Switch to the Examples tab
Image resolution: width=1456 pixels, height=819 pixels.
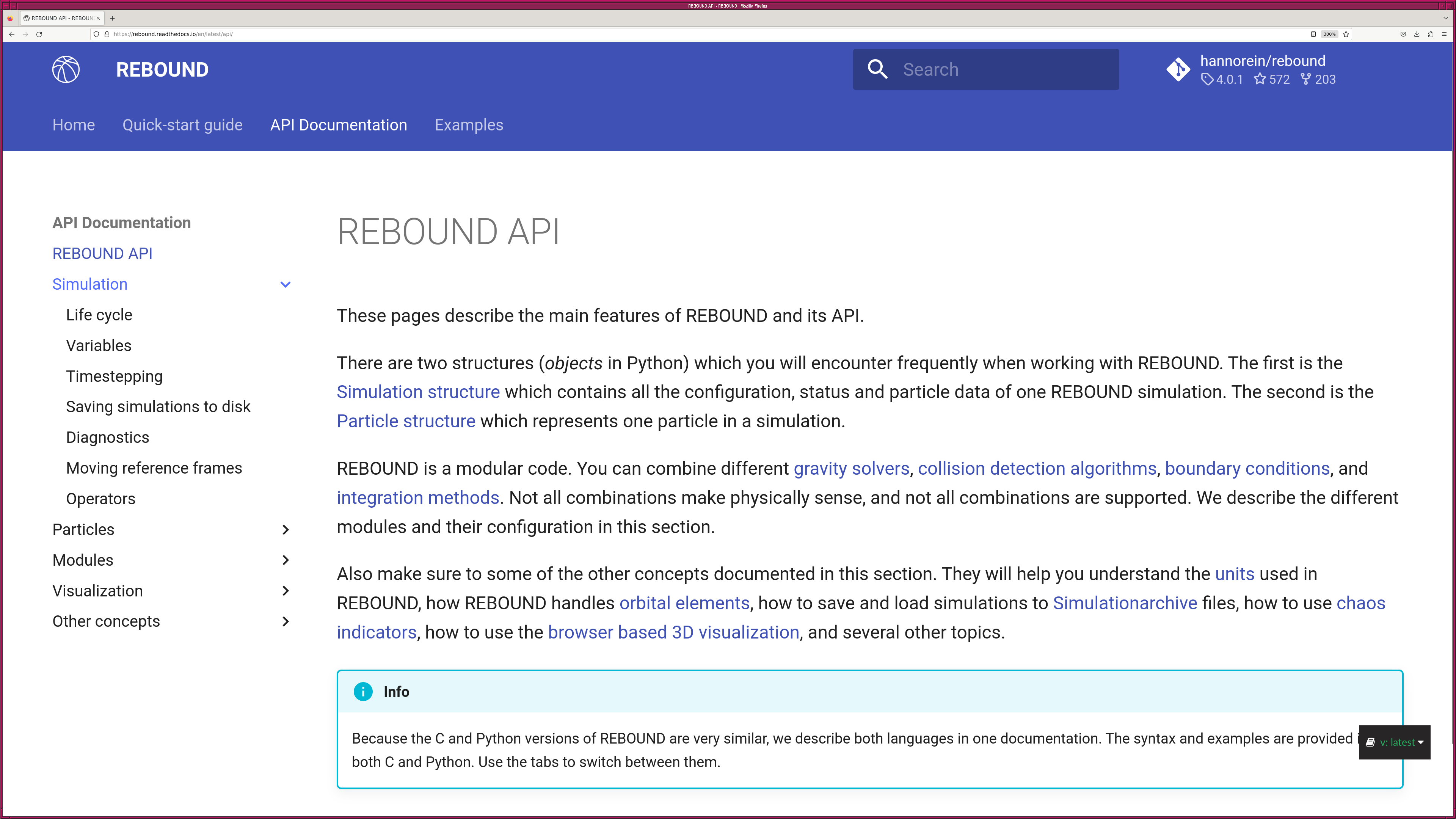tap(469, 125)
